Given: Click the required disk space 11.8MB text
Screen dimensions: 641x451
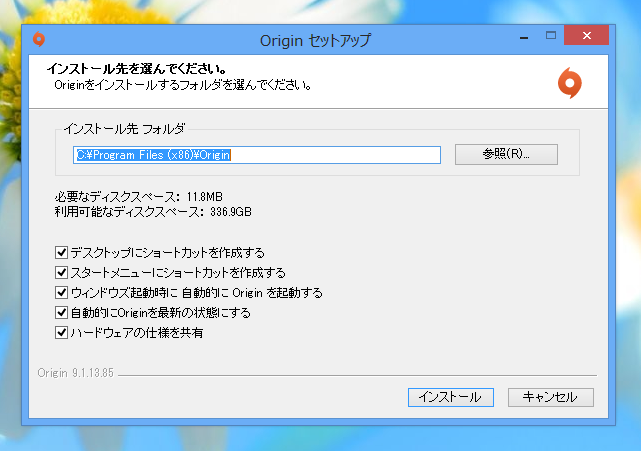Looking at the screenshot, I should pyautogui.click(x=139, y=197).
